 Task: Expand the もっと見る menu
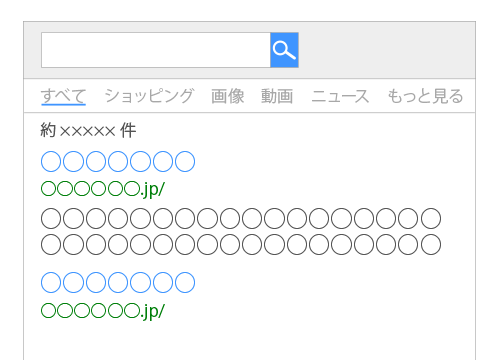[425, 96]
